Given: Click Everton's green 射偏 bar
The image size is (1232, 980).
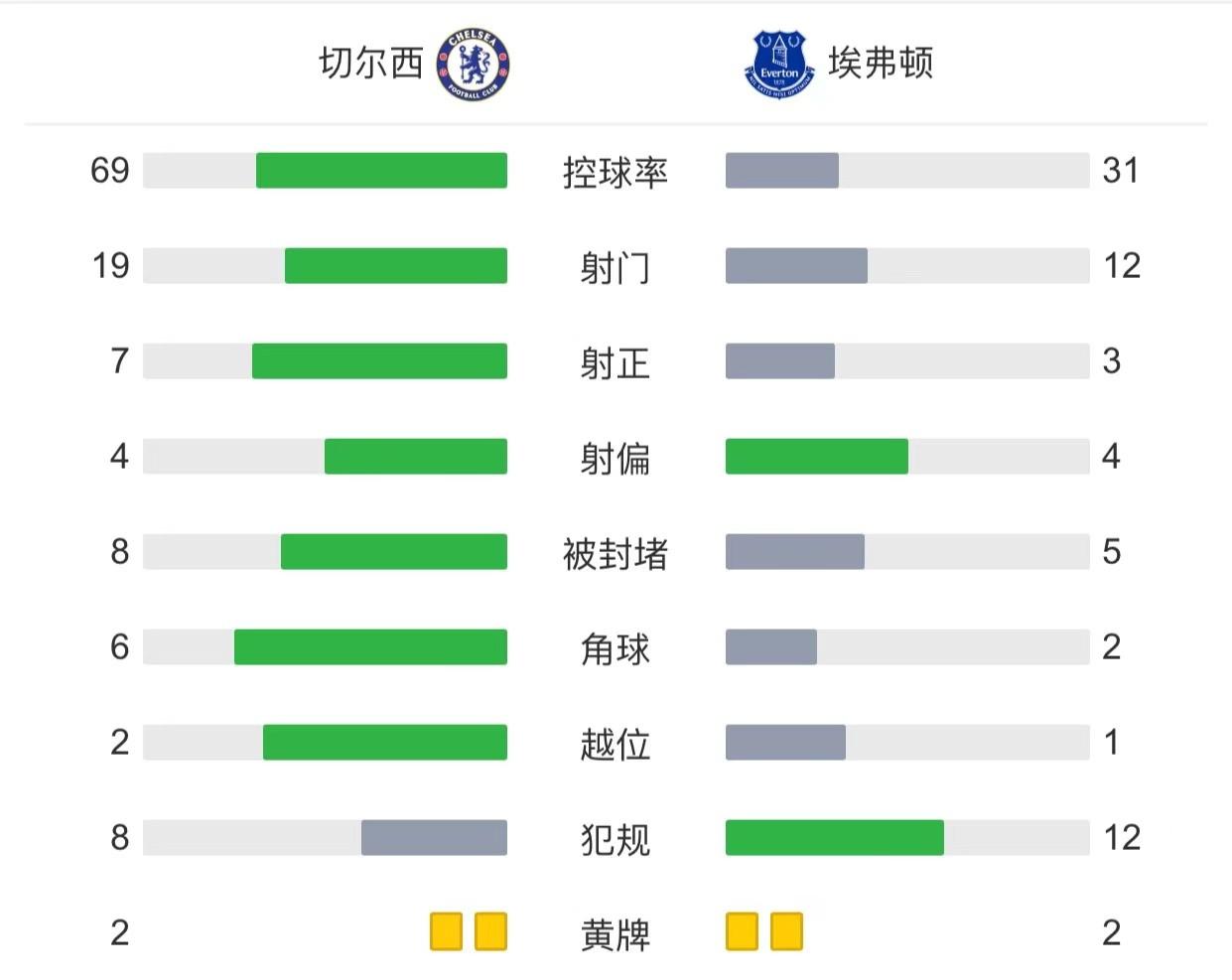Looking at the screenshot, I should coord(817,457).
